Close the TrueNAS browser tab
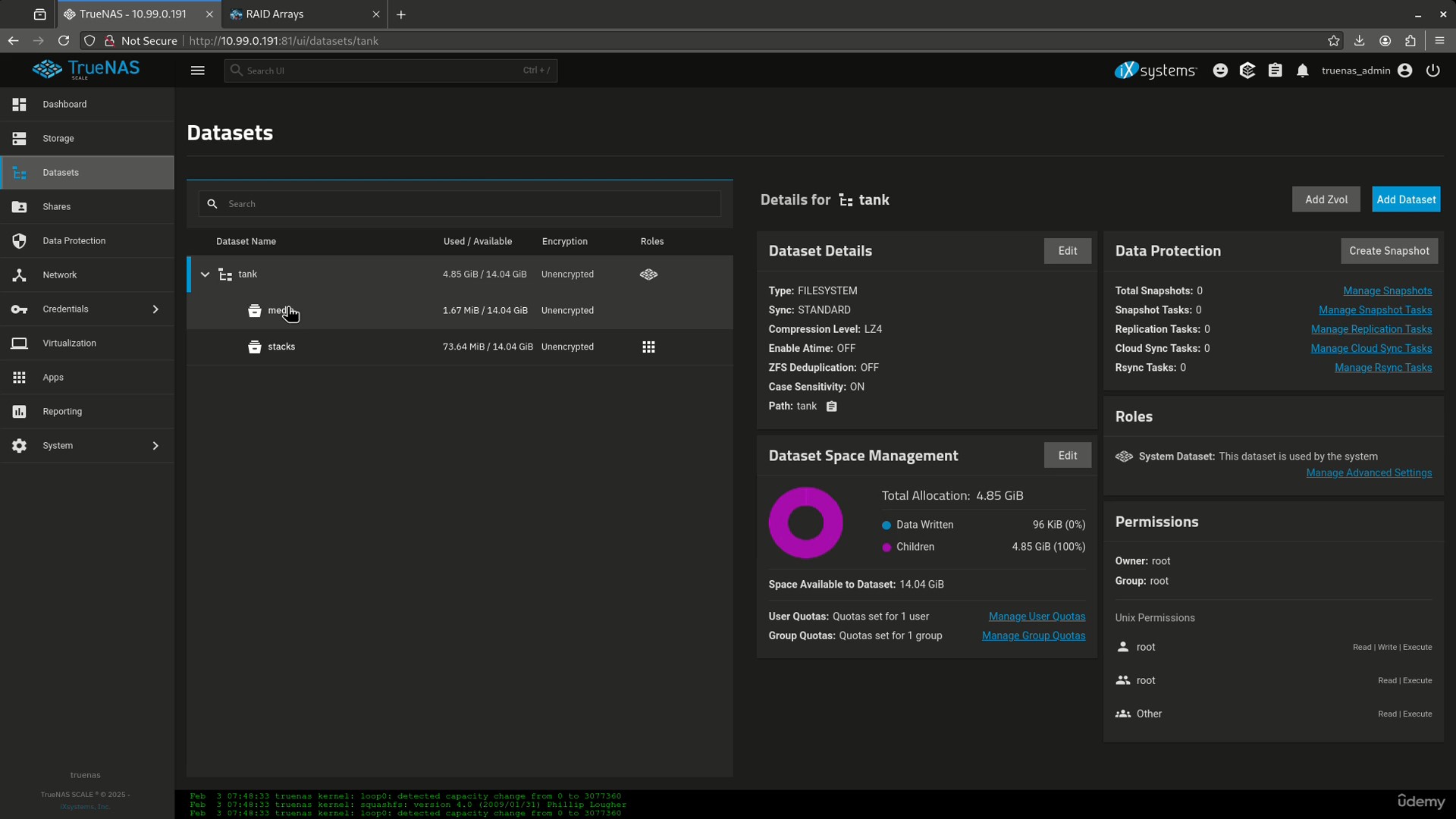Screen dimensions: 1456x819 209,14
